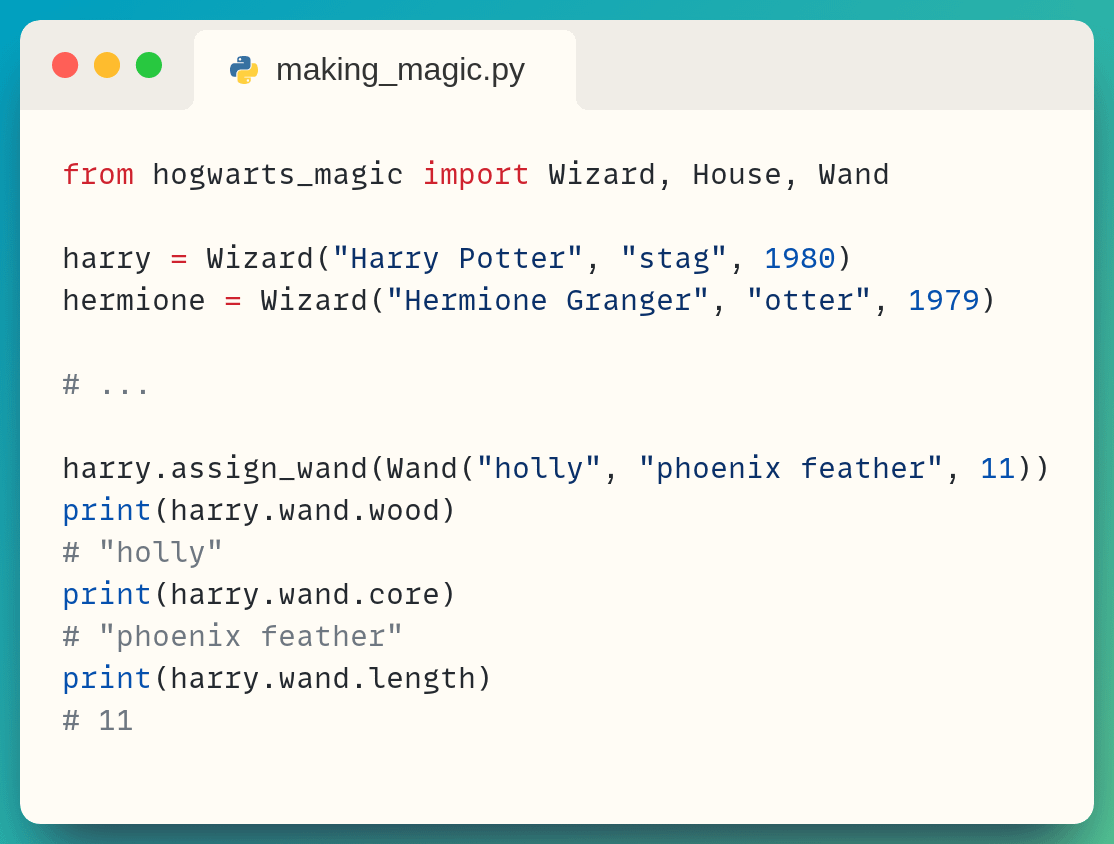The height and width of the screenshot is (844, 1114).
Task: Click the yellow minimize window dot
Action: (107, 65)
